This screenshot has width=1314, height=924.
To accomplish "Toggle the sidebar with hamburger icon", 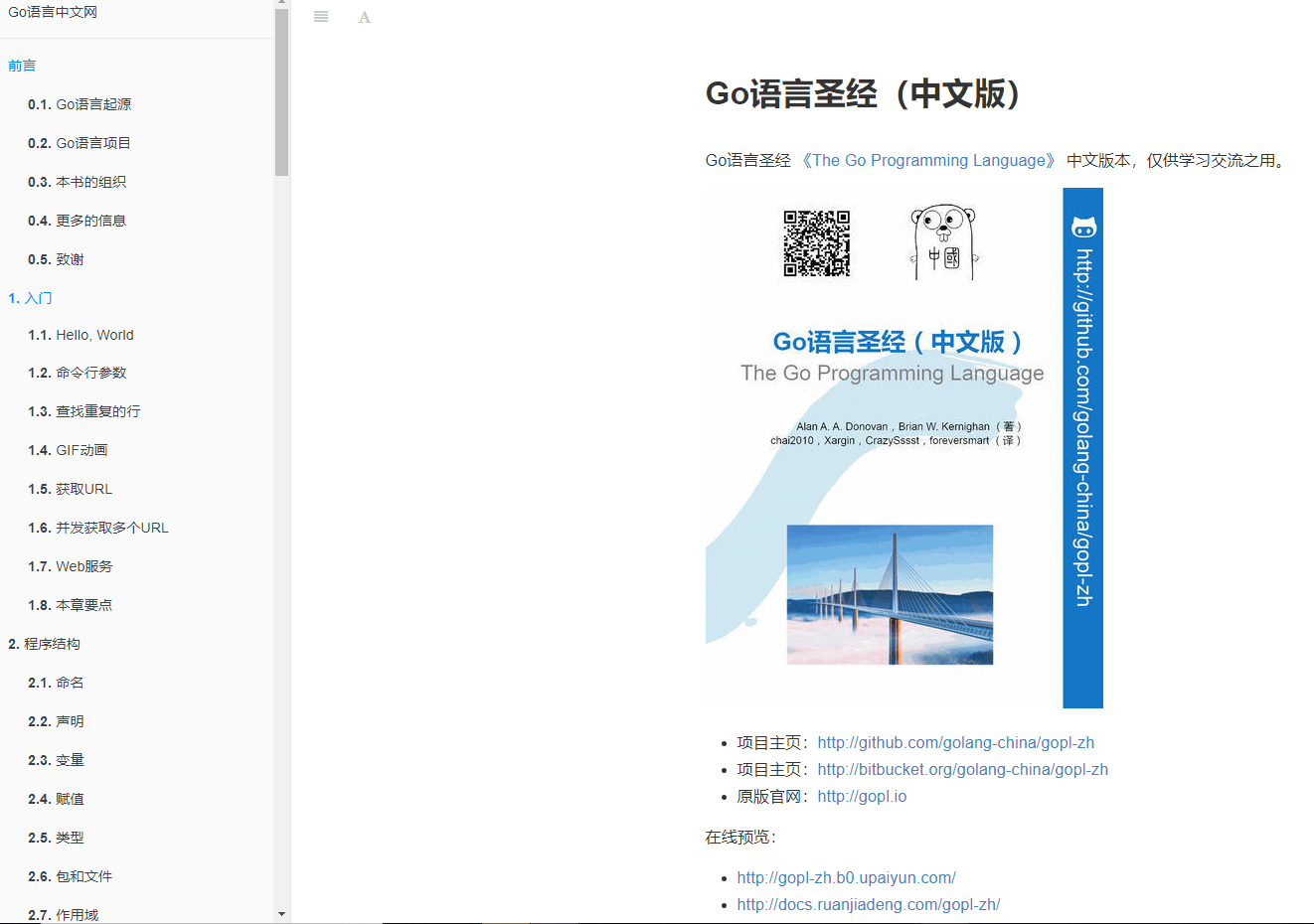I will tap(321, 17).
